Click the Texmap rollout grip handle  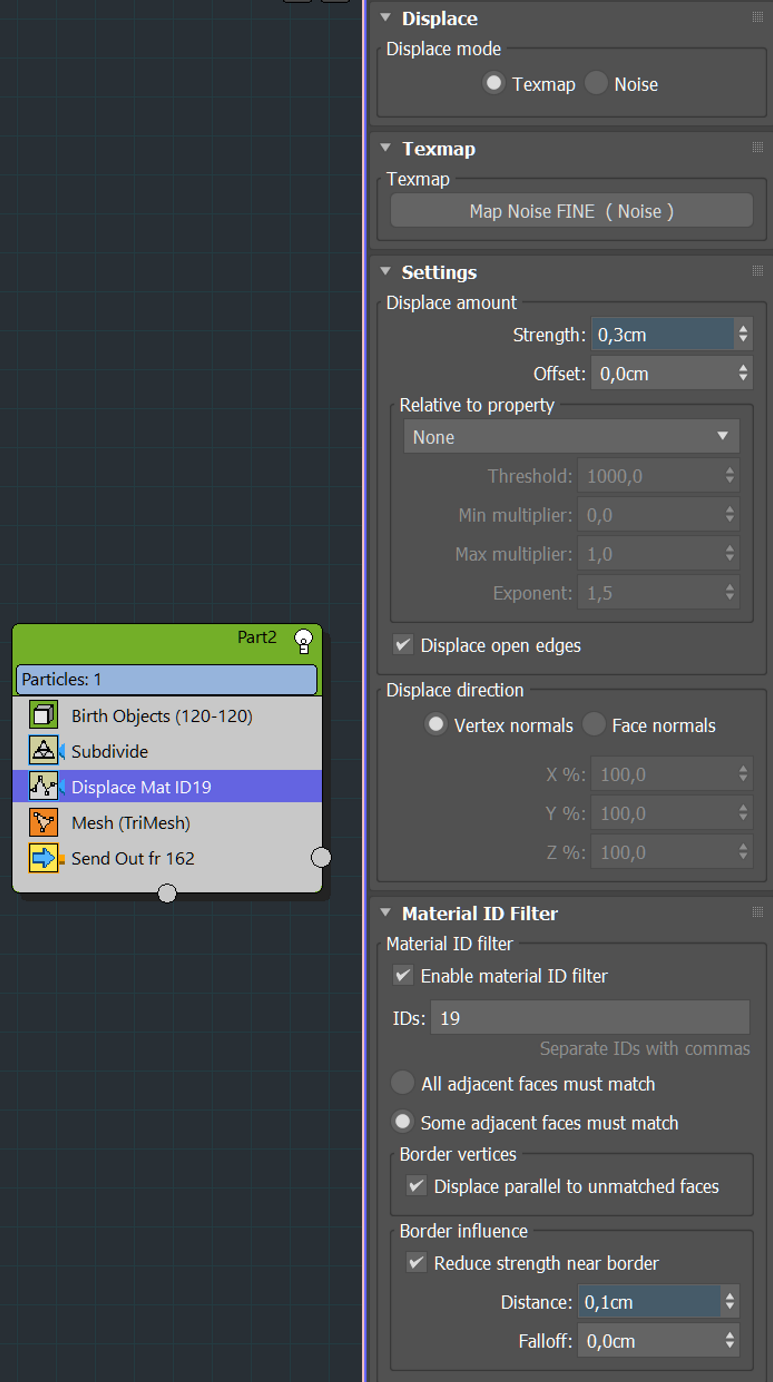click(757, 148)
